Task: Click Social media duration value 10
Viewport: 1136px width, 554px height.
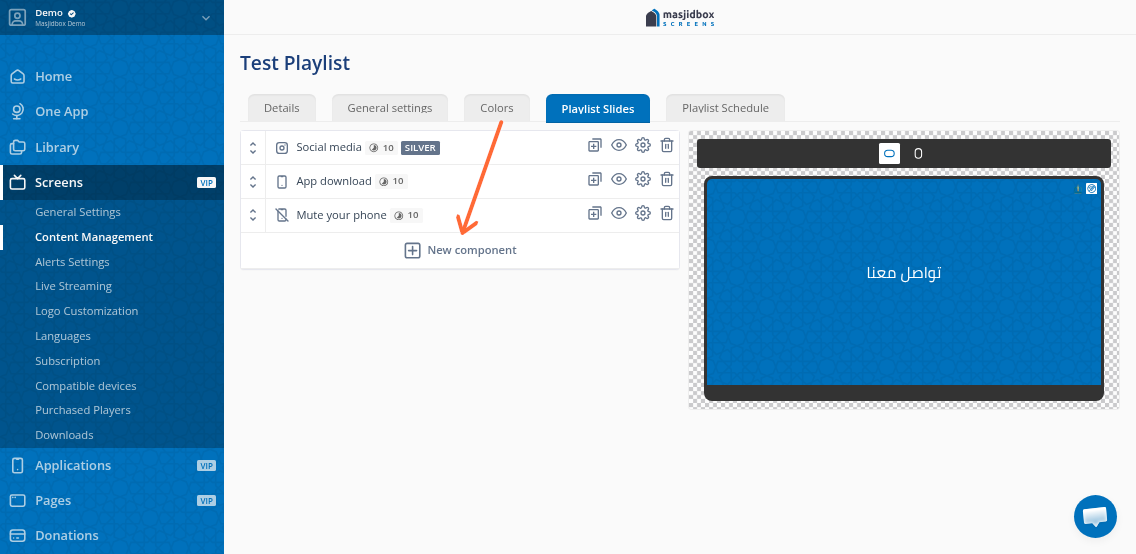Action: click(x=388, y=148)
